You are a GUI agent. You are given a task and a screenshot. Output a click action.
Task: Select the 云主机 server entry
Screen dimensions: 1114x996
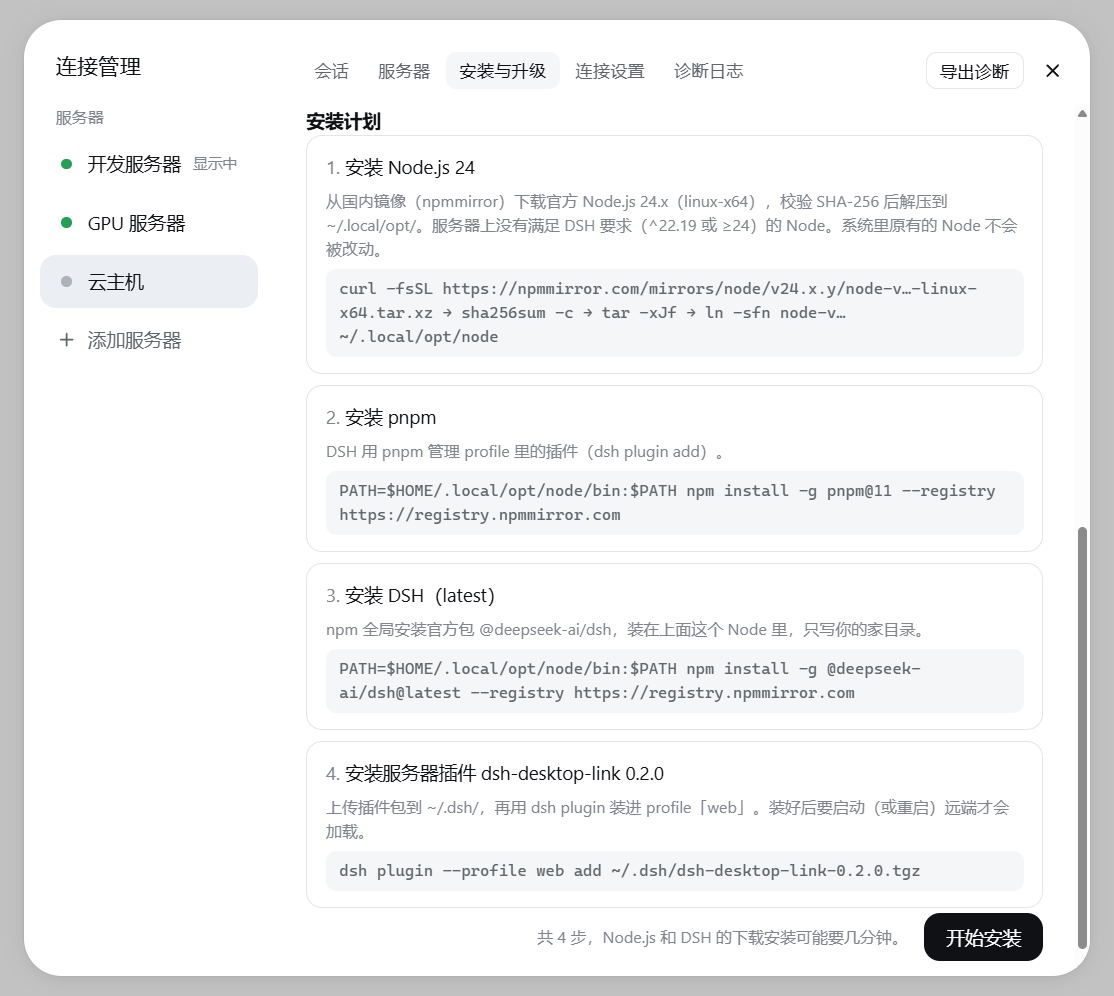pyautogui.click(x=148, y=282)
